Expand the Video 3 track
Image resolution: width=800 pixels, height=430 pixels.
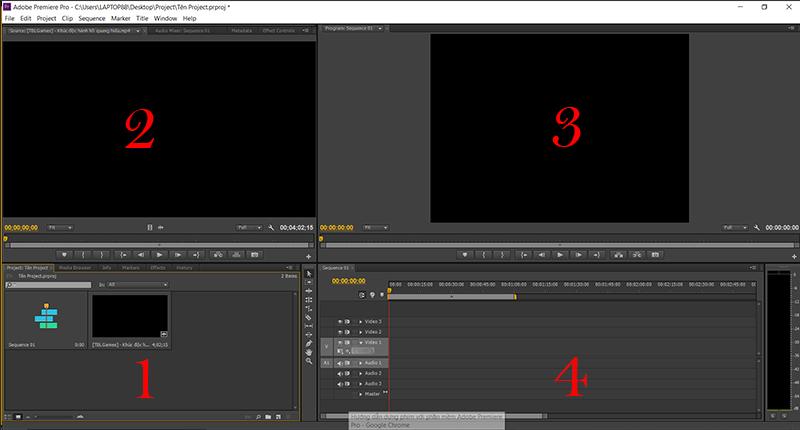[x=361, y=322]
